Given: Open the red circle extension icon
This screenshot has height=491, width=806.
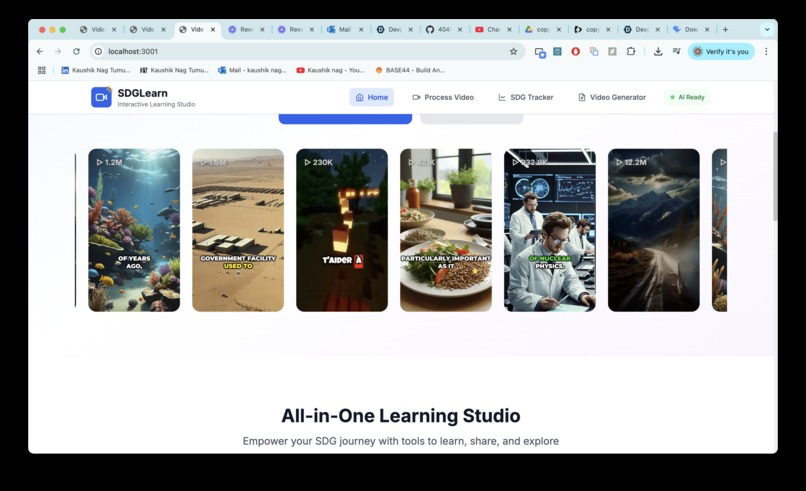Looking at the screenshot, I should pos(576,51).
